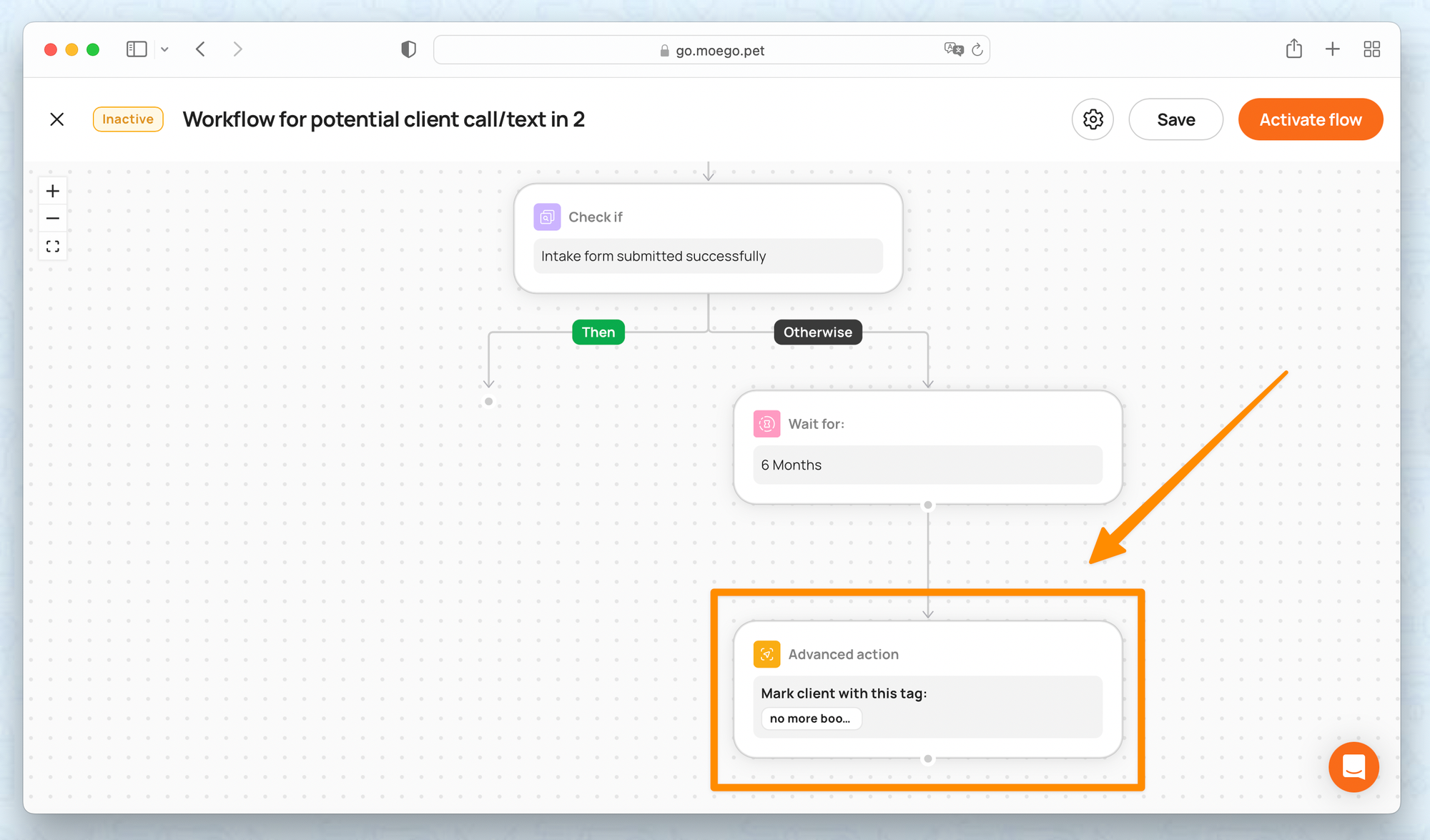Click the pink Wait for icon

tap(766, 424)
